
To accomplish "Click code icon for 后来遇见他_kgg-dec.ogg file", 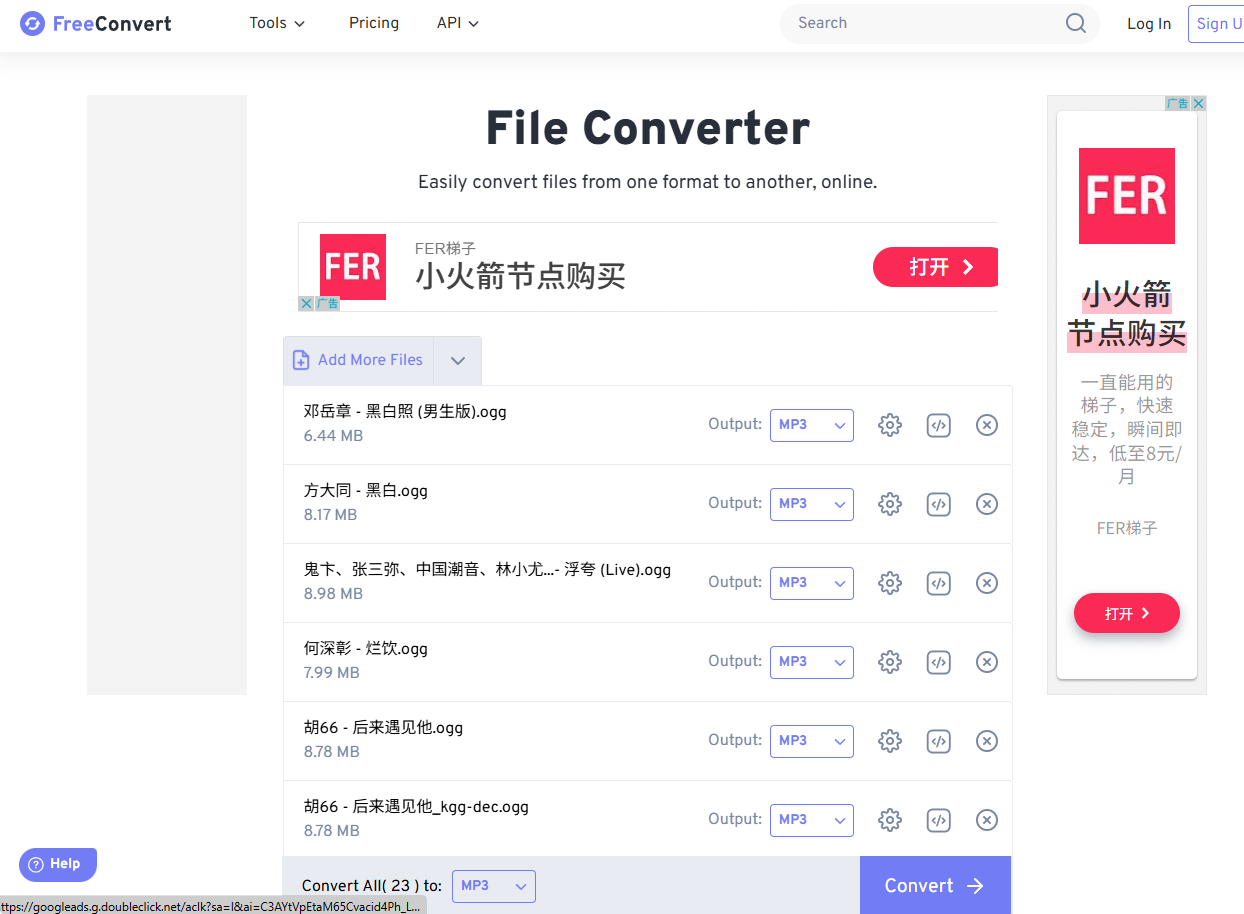I will 938,820.
